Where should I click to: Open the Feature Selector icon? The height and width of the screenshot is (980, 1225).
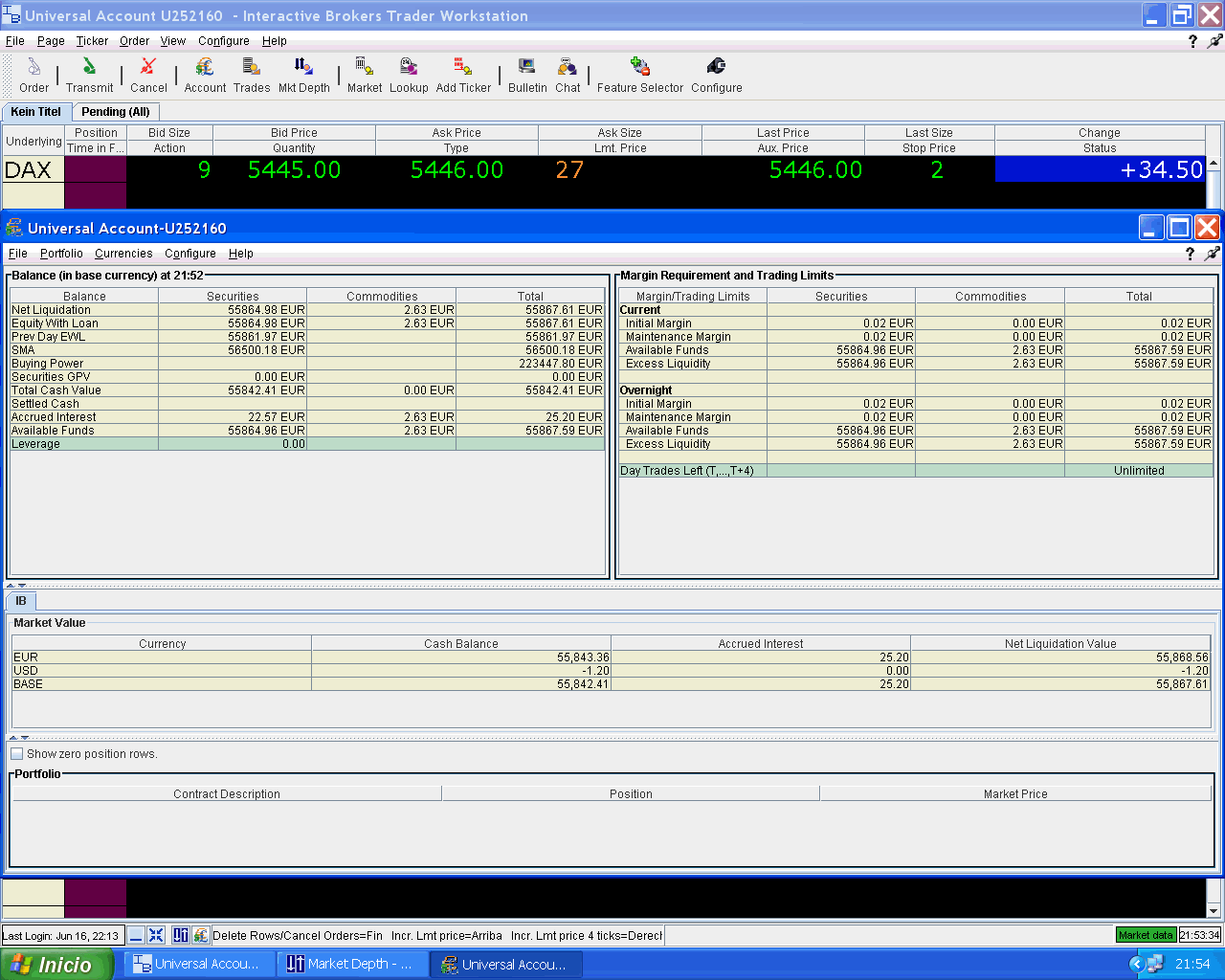tap(640, 67)
